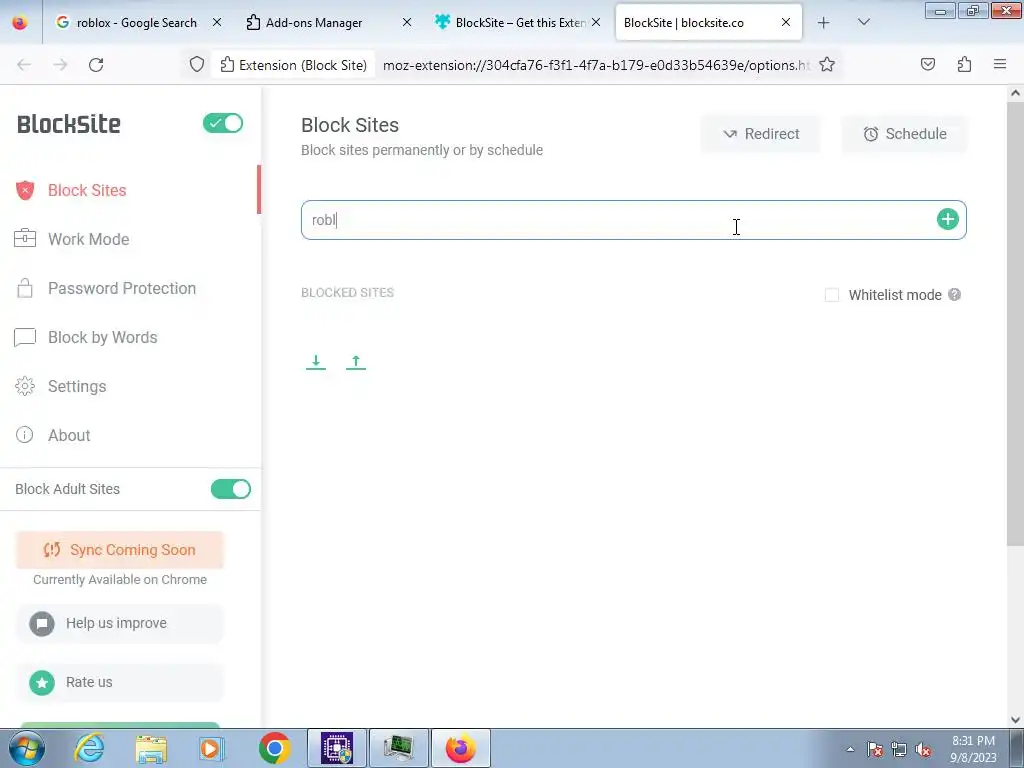Open the Firefox hamburger application menu
Screen dimensions: 1024x768
(x=1000, y=64)
